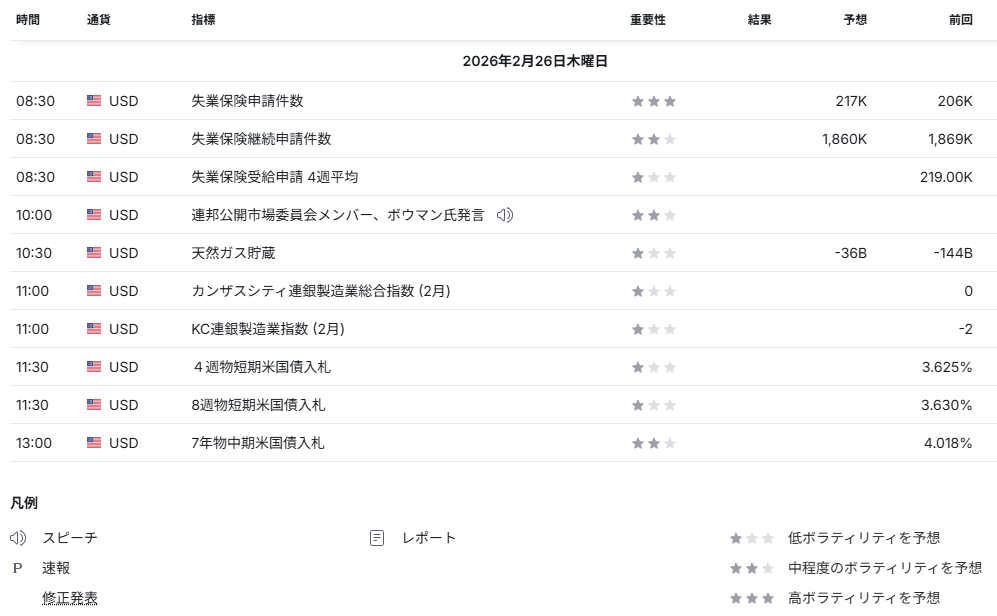Select the ４週物短期米国債入札 event

(x=260, y=367)
